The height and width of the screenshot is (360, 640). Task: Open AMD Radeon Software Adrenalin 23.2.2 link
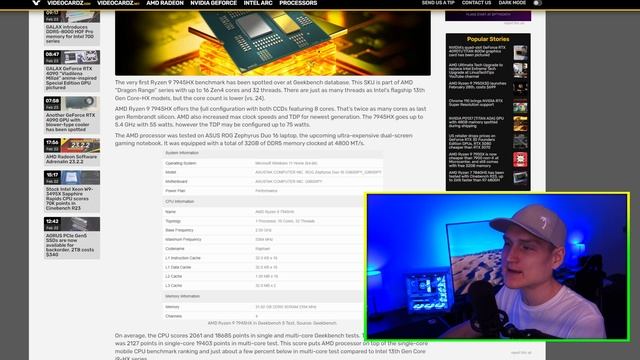[x=71, y=159]
